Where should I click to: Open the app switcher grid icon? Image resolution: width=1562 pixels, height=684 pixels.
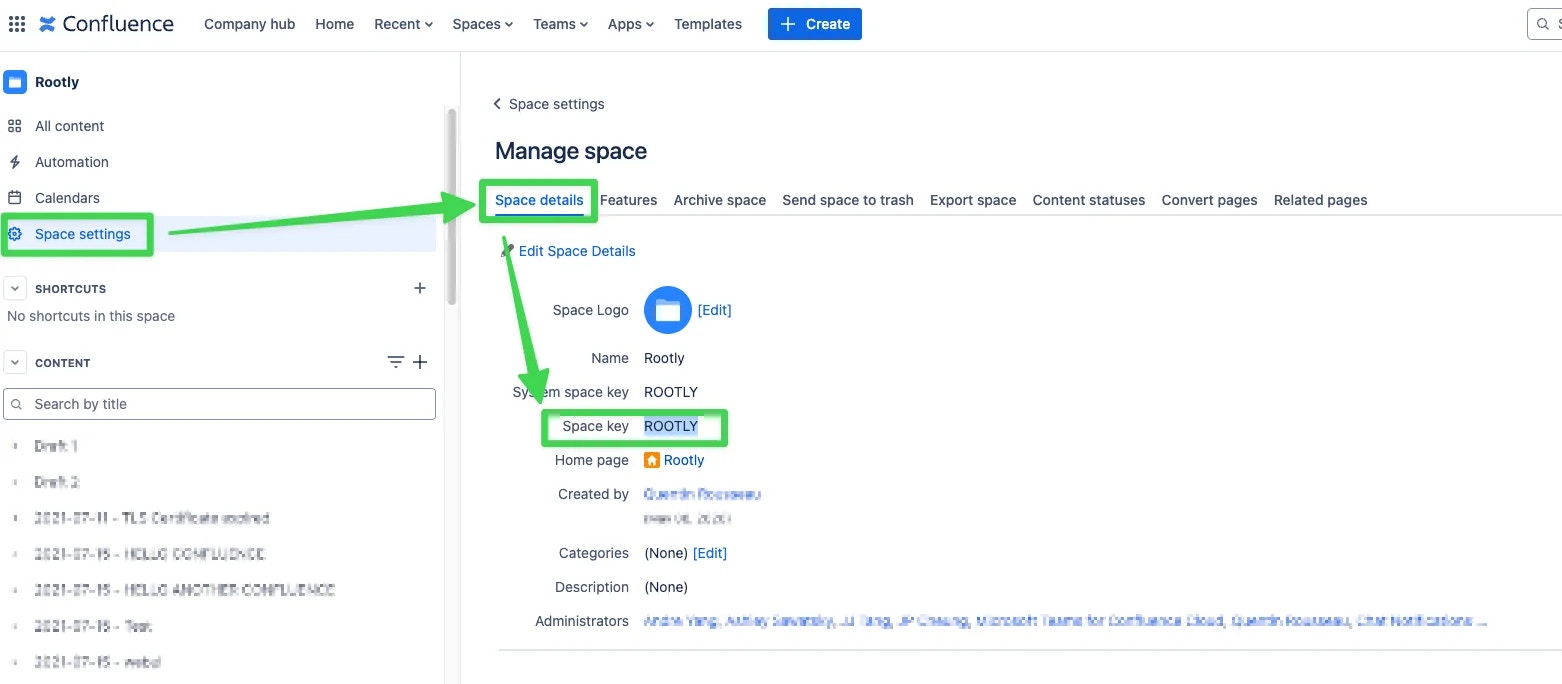[17, 24]
